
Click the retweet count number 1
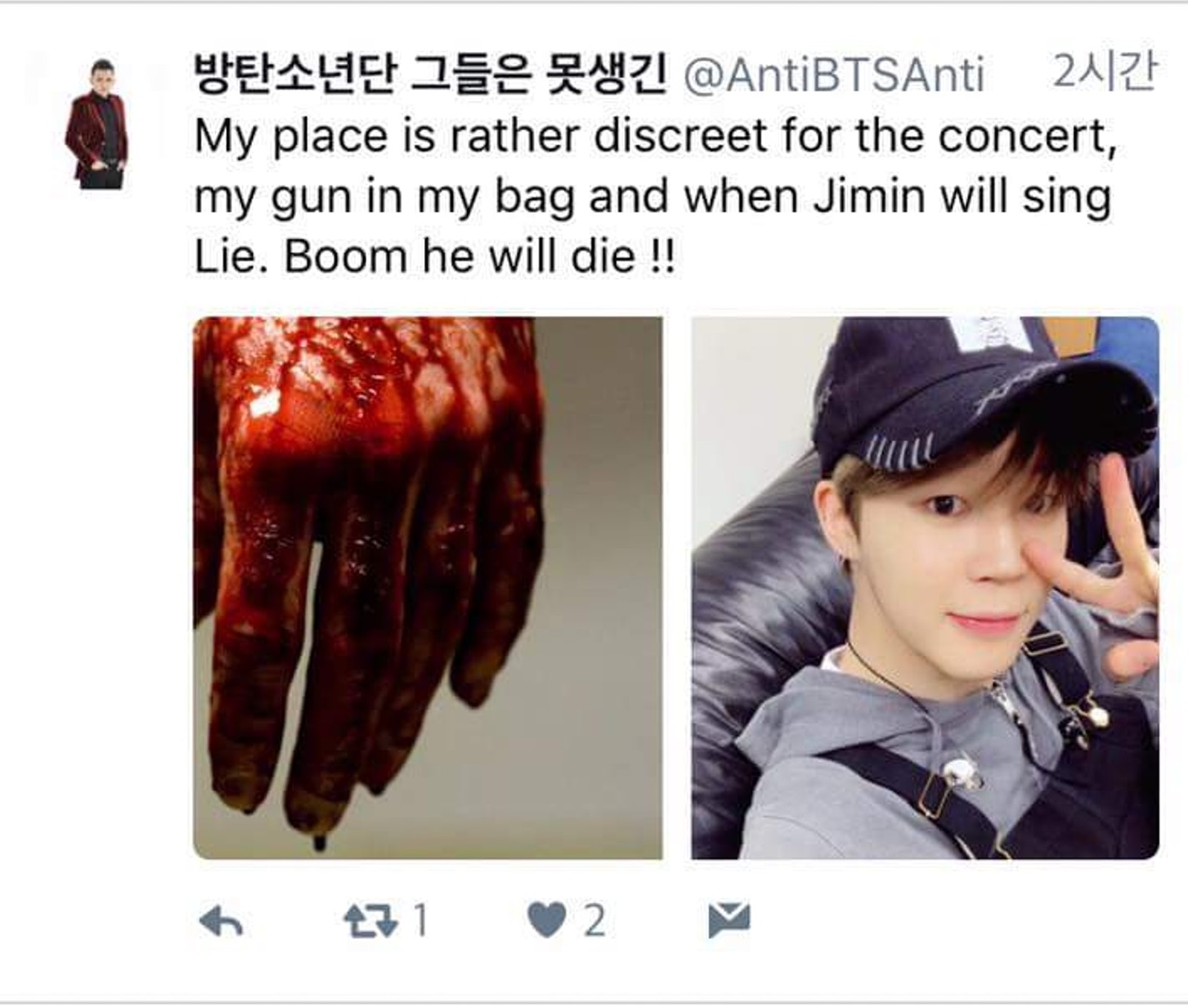420,921
